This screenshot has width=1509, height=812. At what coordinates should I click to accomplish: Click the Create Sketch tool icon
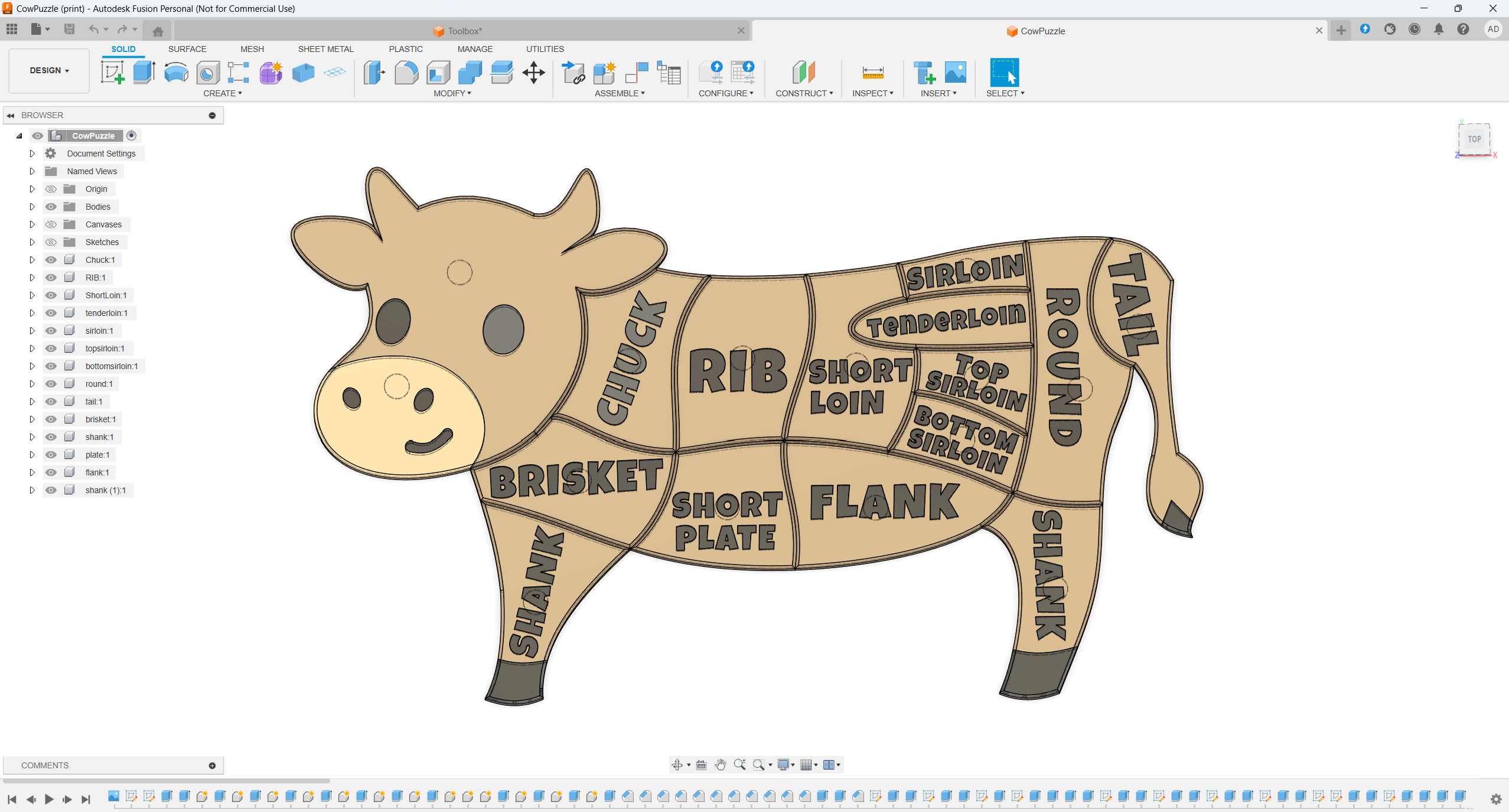tap(112, 73)
